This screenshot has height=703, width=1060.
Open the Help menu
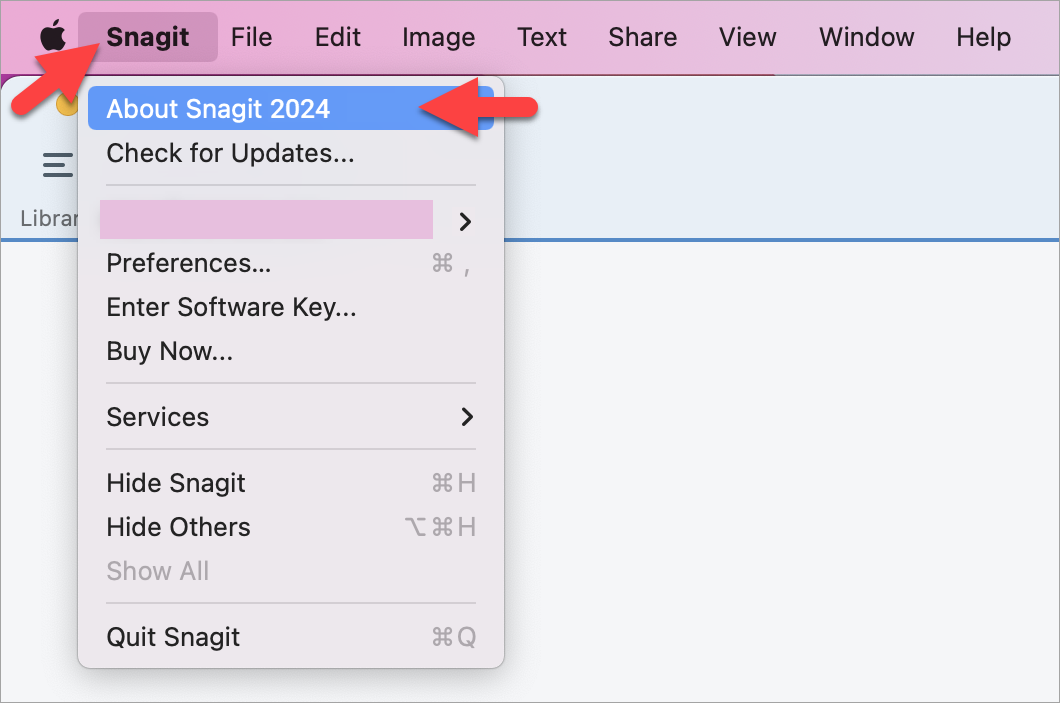click(983, 37)
